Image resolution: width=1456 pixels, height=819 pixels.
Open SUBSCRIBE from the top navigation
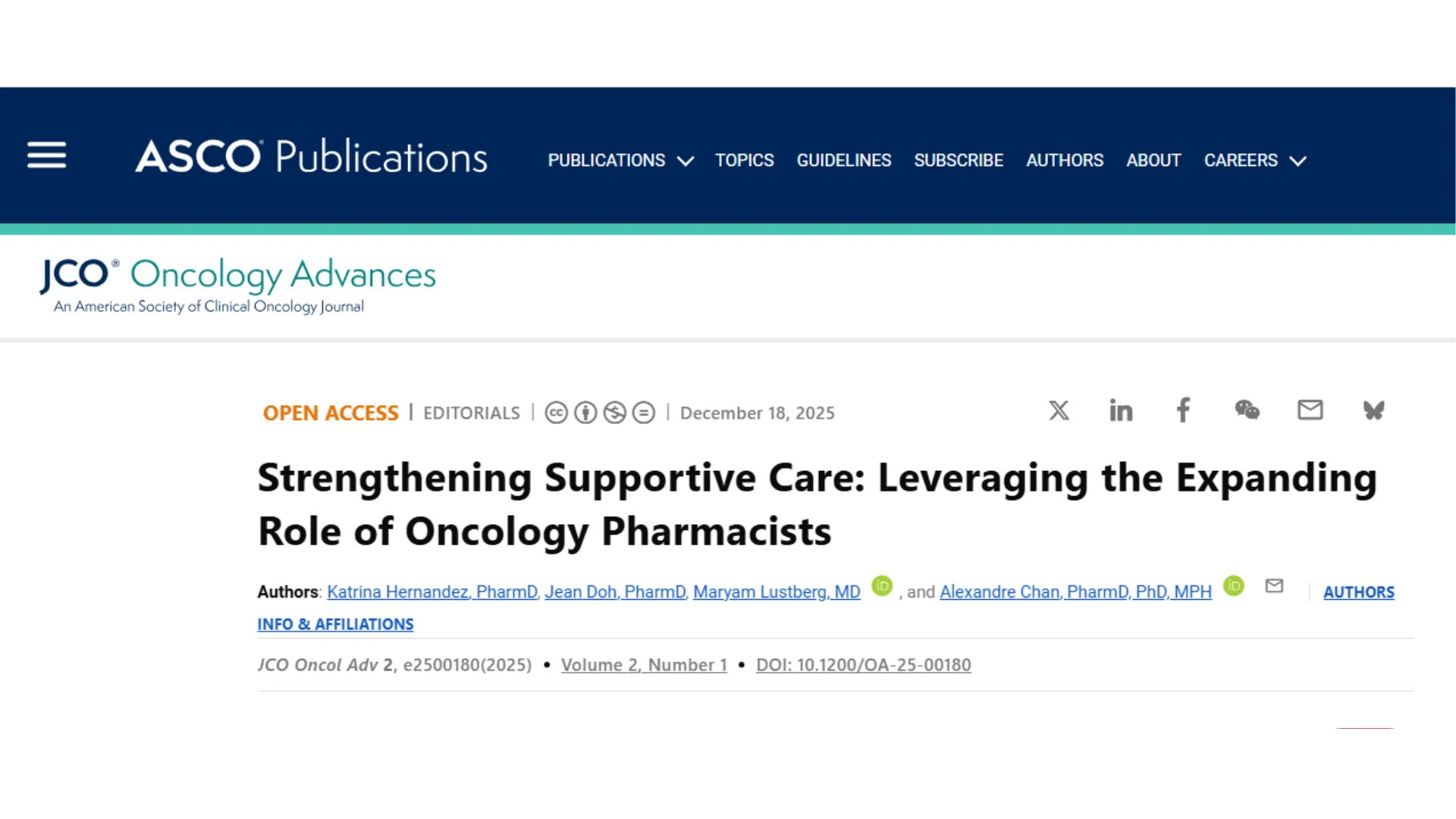click(x=959, y=160)
